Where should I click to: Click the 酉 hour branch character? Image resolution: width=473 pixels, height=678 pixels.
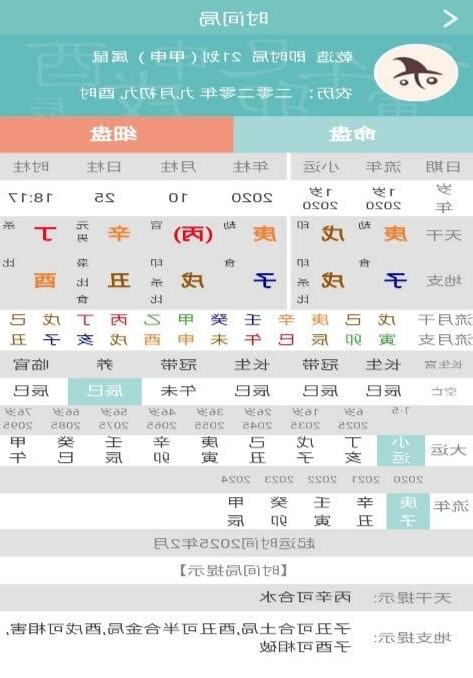coord(45,281)
